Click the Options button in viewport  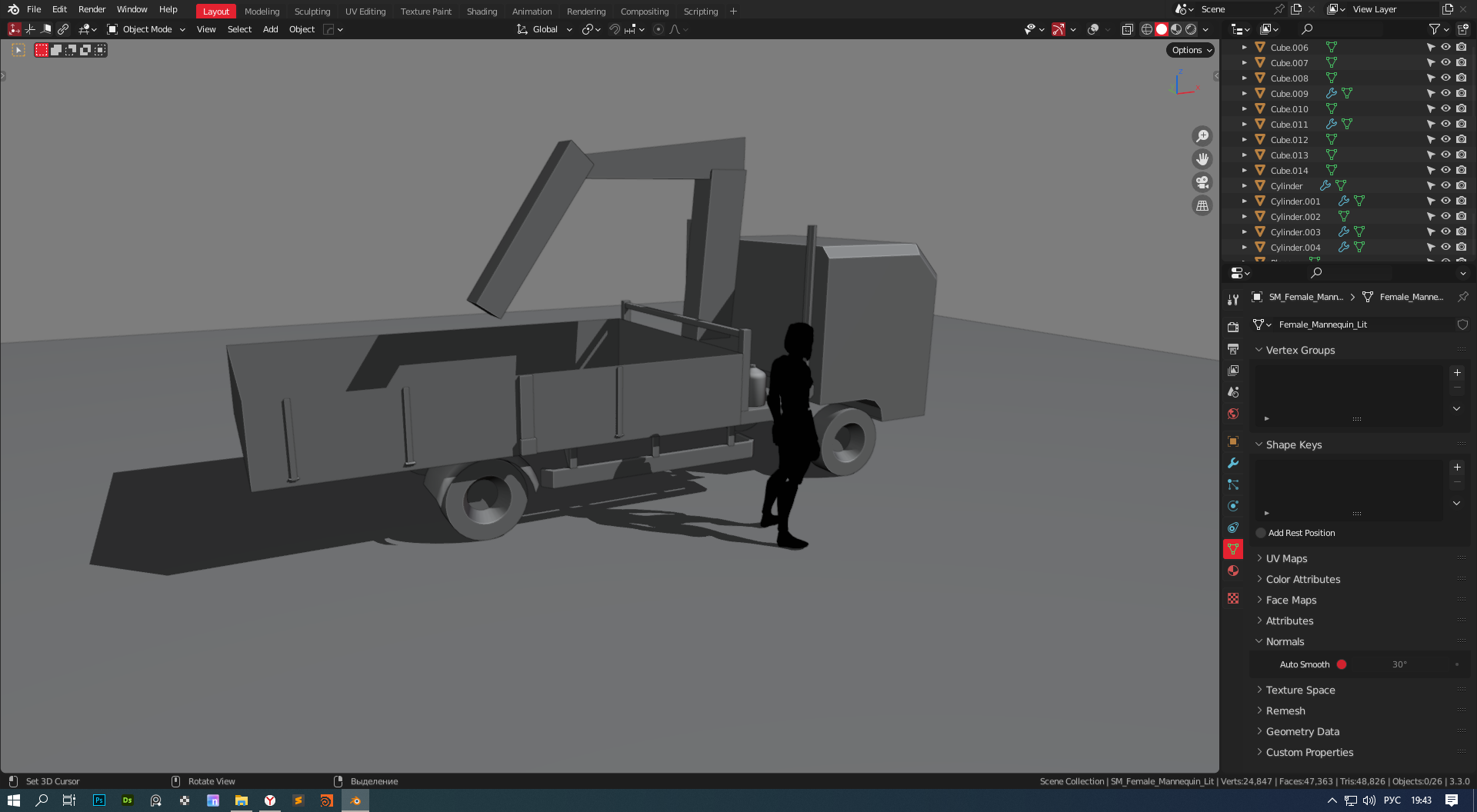click(1191, 50)
